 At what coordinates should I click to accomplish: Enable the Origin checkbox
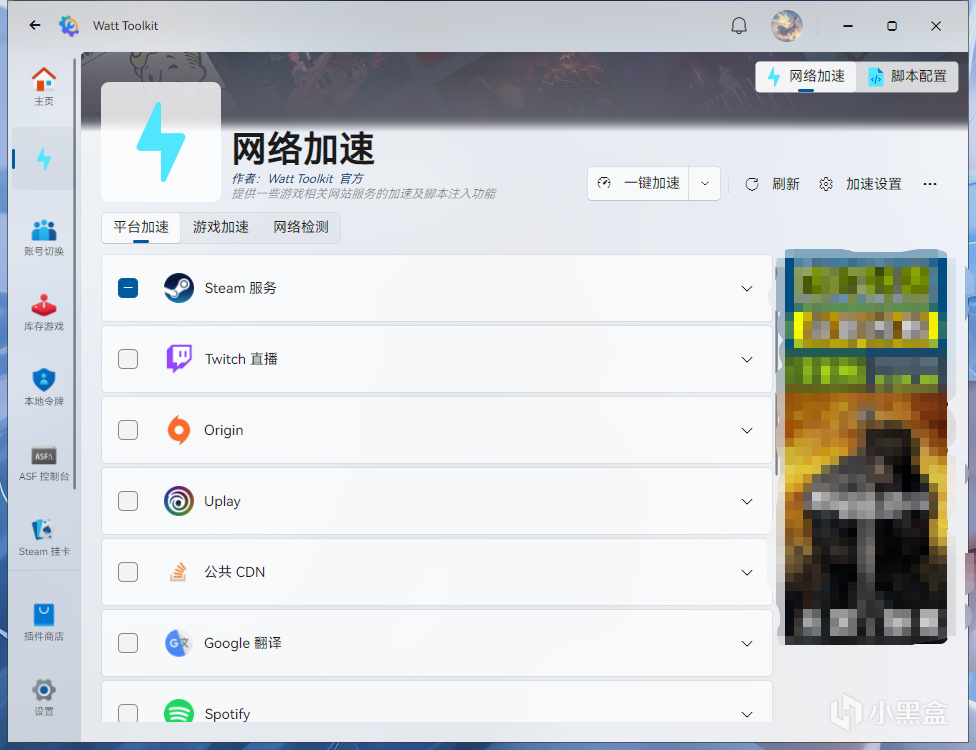(128, 430)
